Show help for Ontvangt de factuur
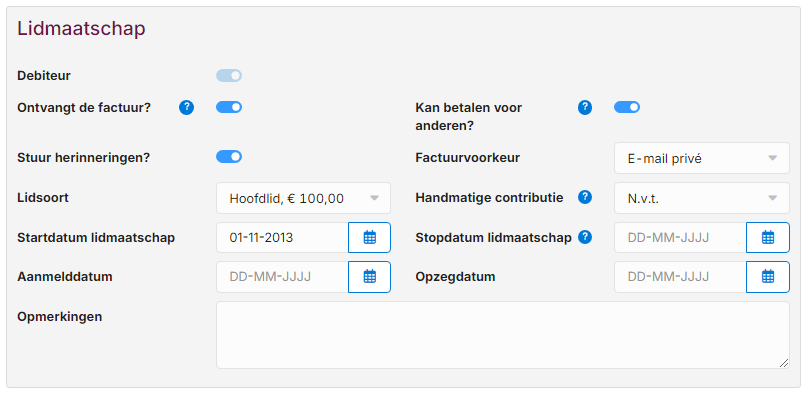This screenshot has height=398, width=808. (x=187, y=108)
